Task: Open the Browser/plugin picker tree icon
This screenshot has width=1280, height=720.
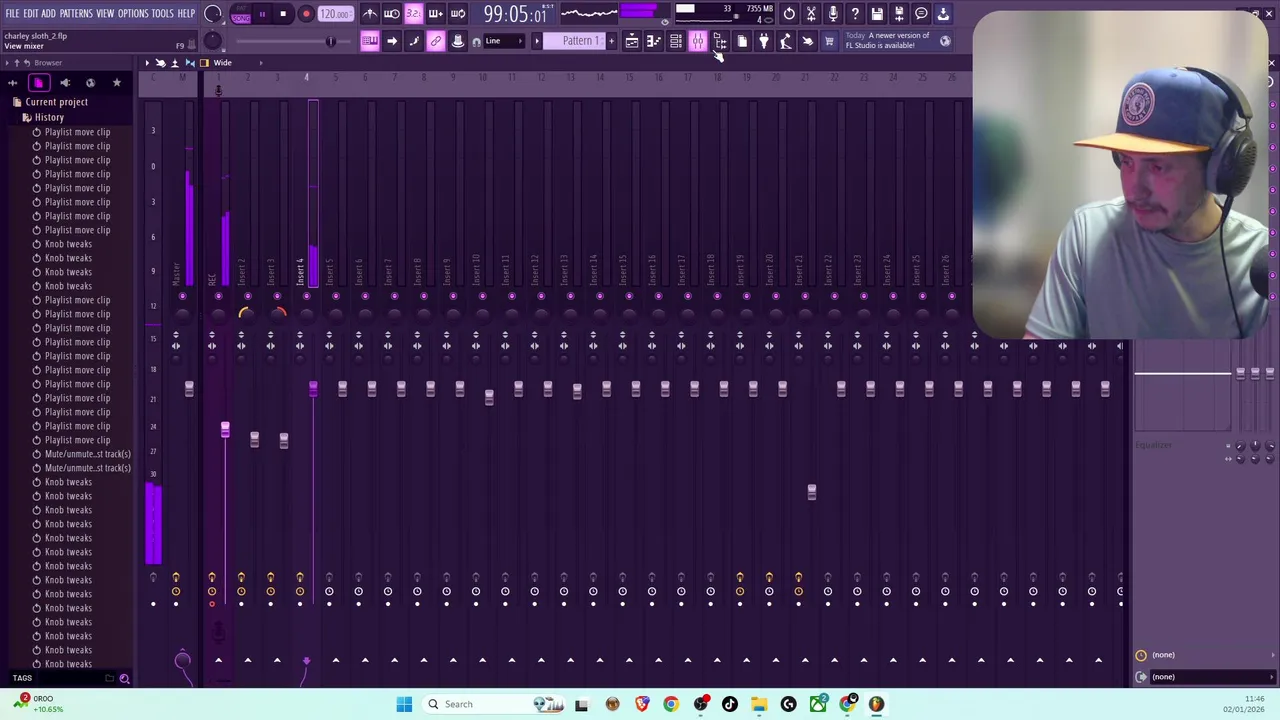Action: [720, 41]
